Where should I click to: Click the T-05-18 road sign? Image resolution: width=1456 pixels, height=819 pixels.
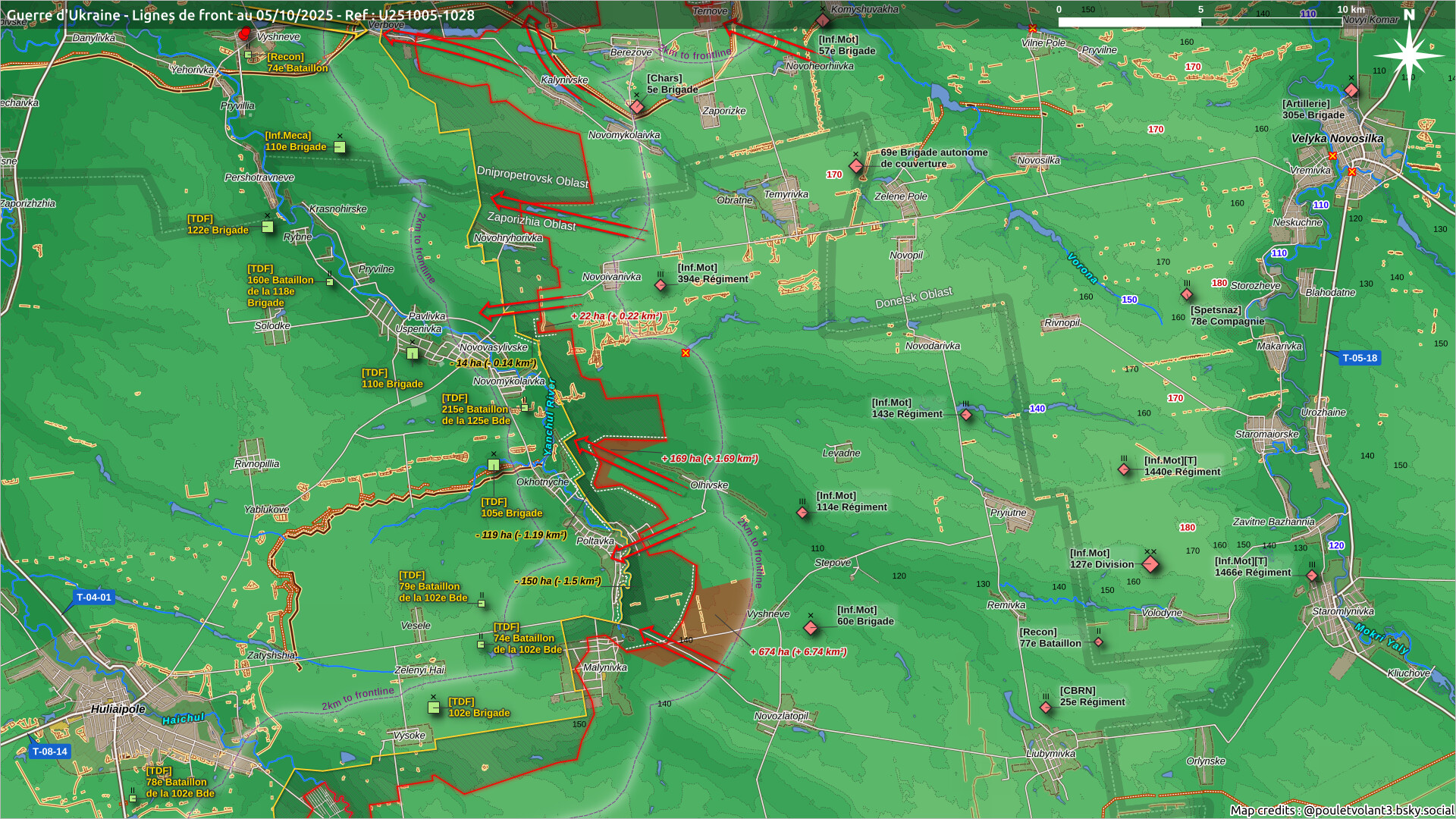1359,358
